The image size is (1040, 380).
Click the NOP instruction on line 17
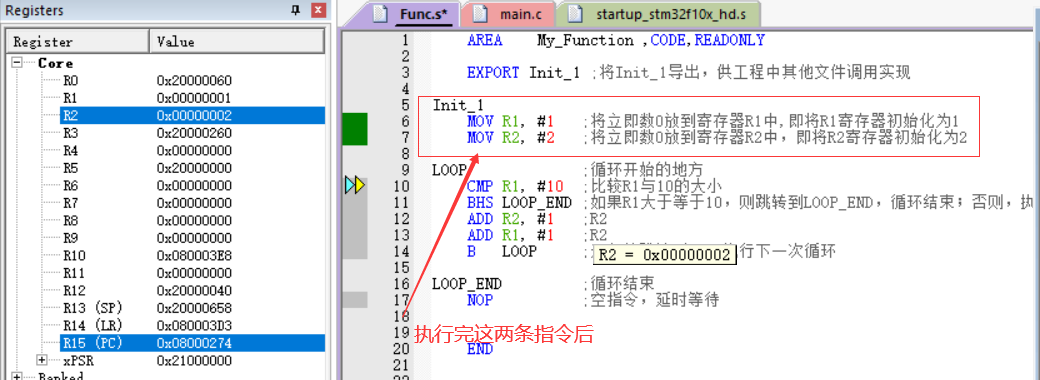click(x=480, y=300)
